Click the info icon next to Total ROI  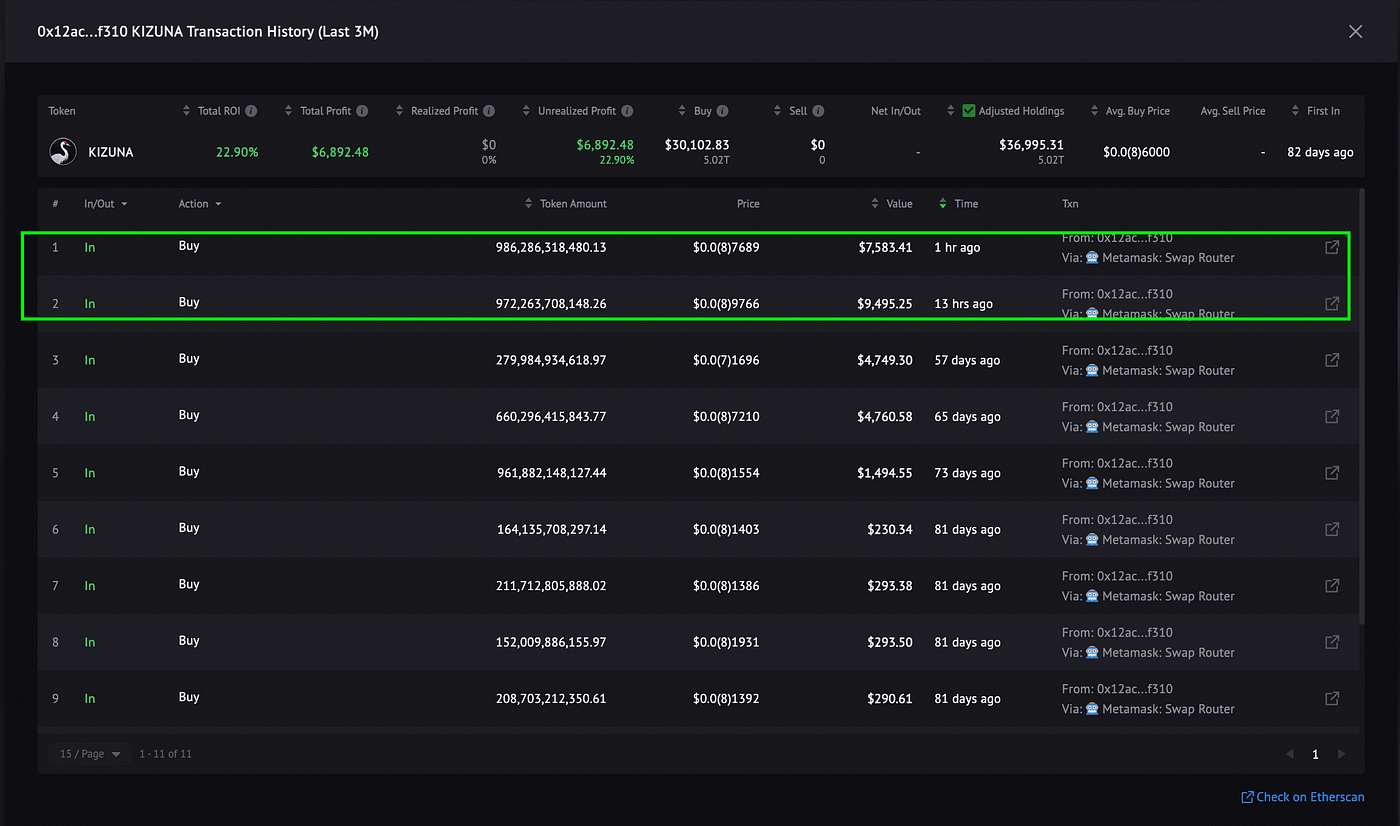252,111
